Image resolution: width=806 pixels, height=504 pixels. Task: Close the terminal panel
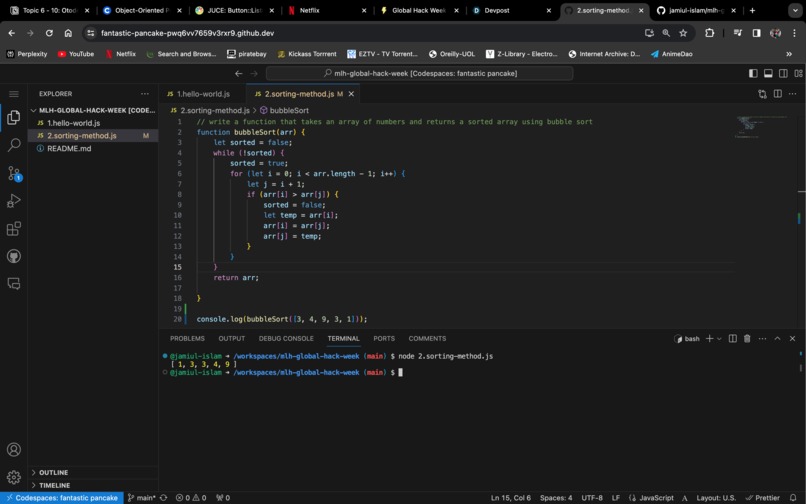(x=792, y=338)
